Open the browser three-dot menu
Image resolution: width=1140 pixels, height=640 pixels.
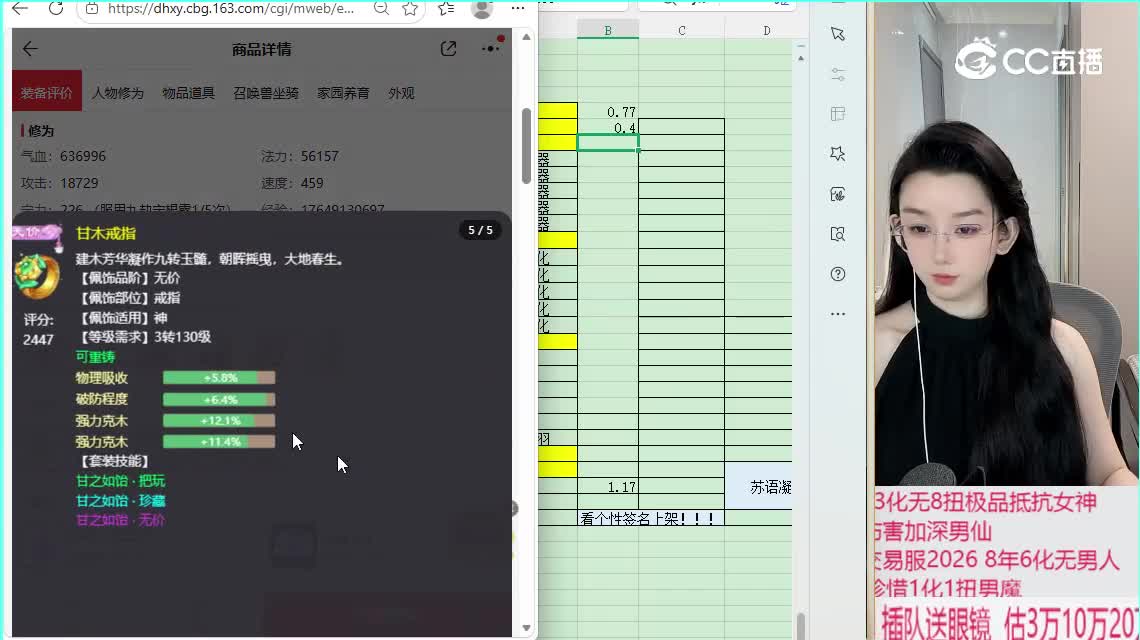[x=518, y=9]
